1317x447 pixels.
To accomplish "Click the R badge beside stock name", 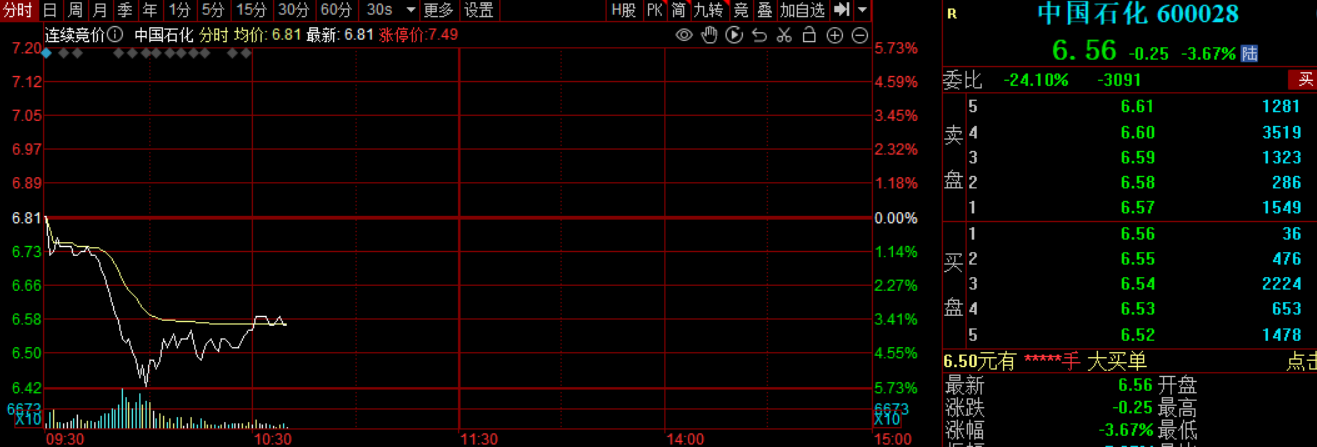I will [x=951, y=14].
